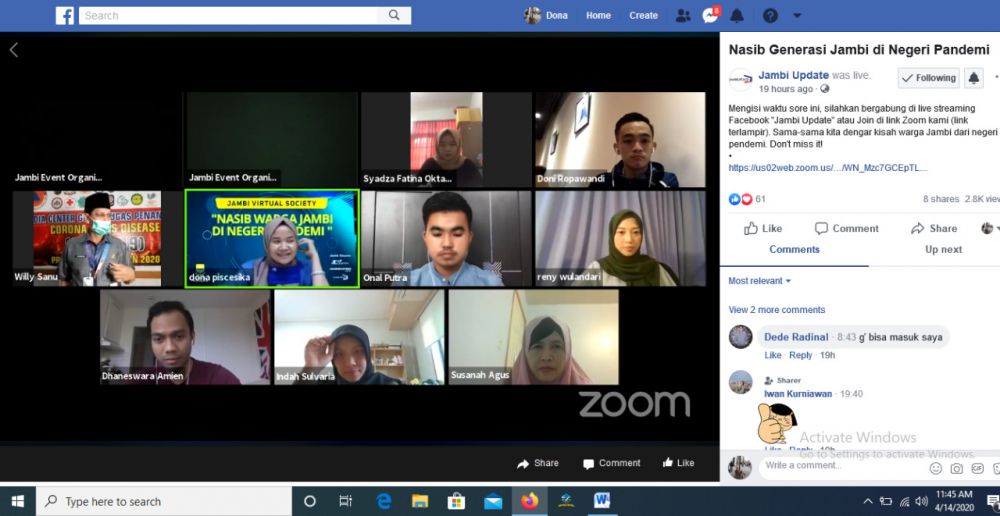The height and width of the screenshot is (516, 1000).
Task: Click the Like button below video
Action: (x=678, y=463)
